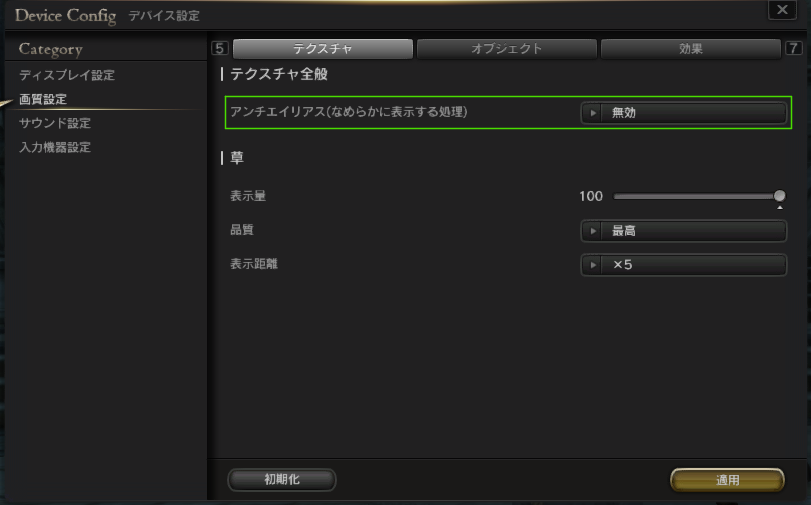This screenshot has width=811, height=505.
Task: Select 画質設定 category
Action: (43, 99)
